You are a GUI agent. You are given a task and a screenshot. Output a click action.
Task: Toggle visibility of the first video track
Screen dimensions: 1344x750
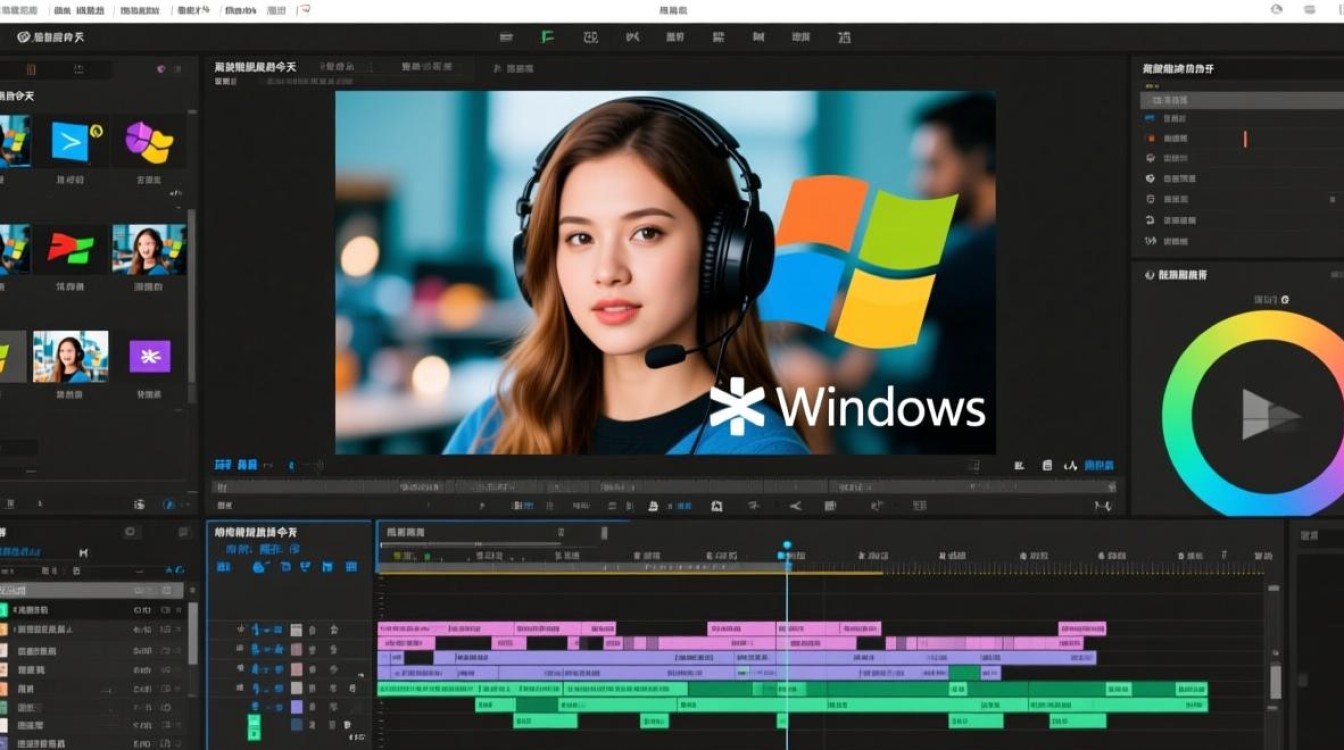(240, 630)
